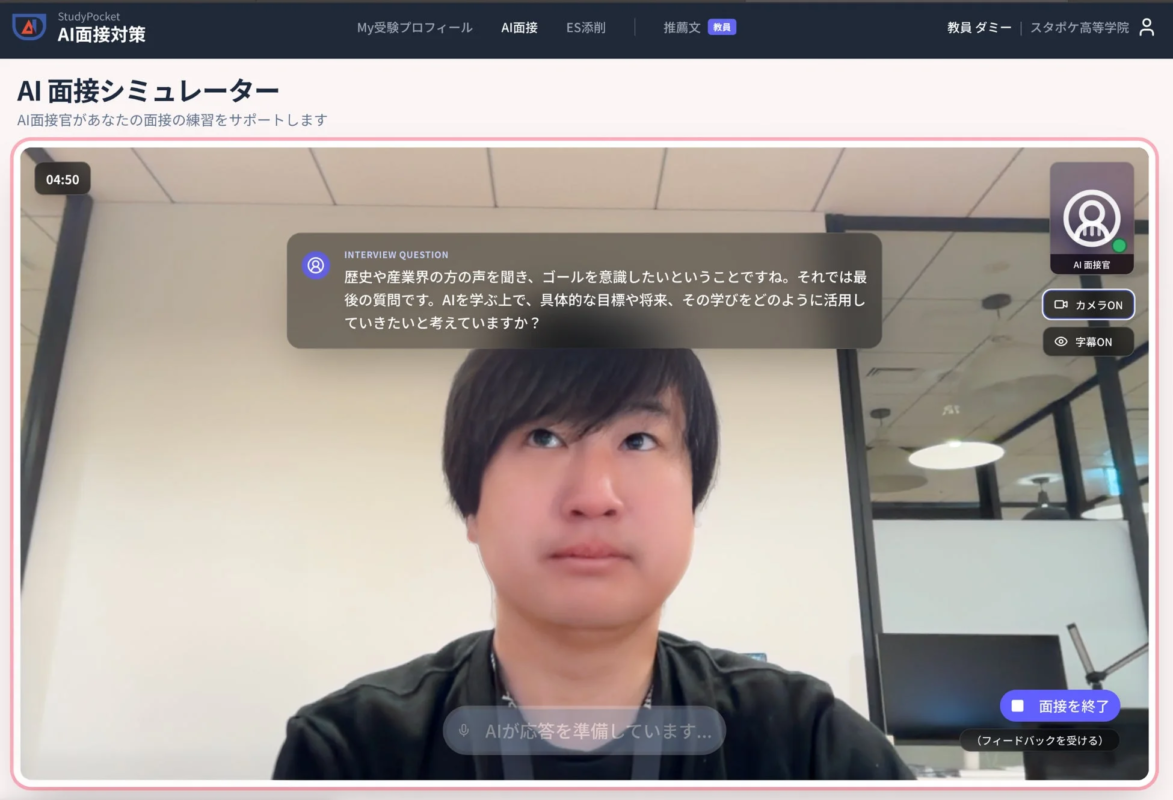This screenshot has height=800, width=1173.
Task: Click the camera icon on カメラON button
Action: tap(1060, 305)
